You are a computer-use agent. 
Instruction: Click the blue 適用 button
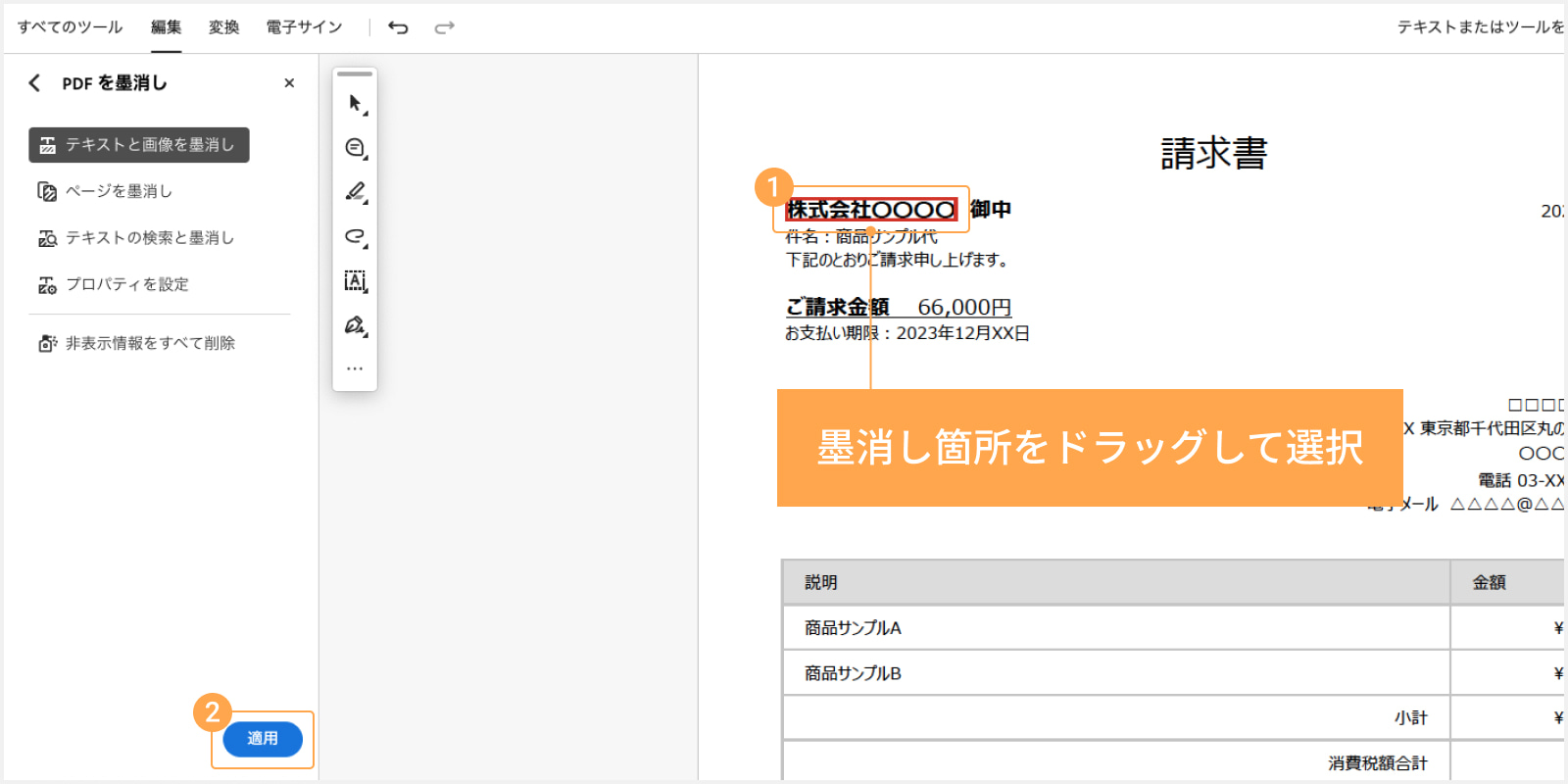pos(263,739)
